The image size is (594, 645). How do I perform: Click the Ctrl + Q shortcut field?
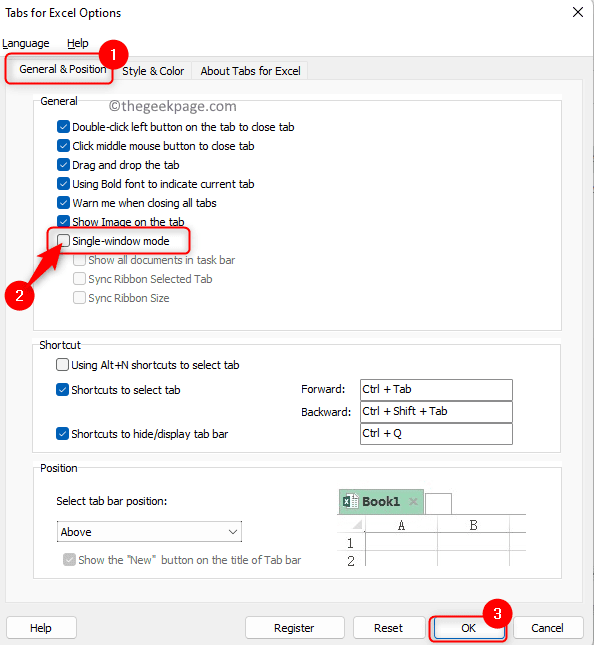436,434
